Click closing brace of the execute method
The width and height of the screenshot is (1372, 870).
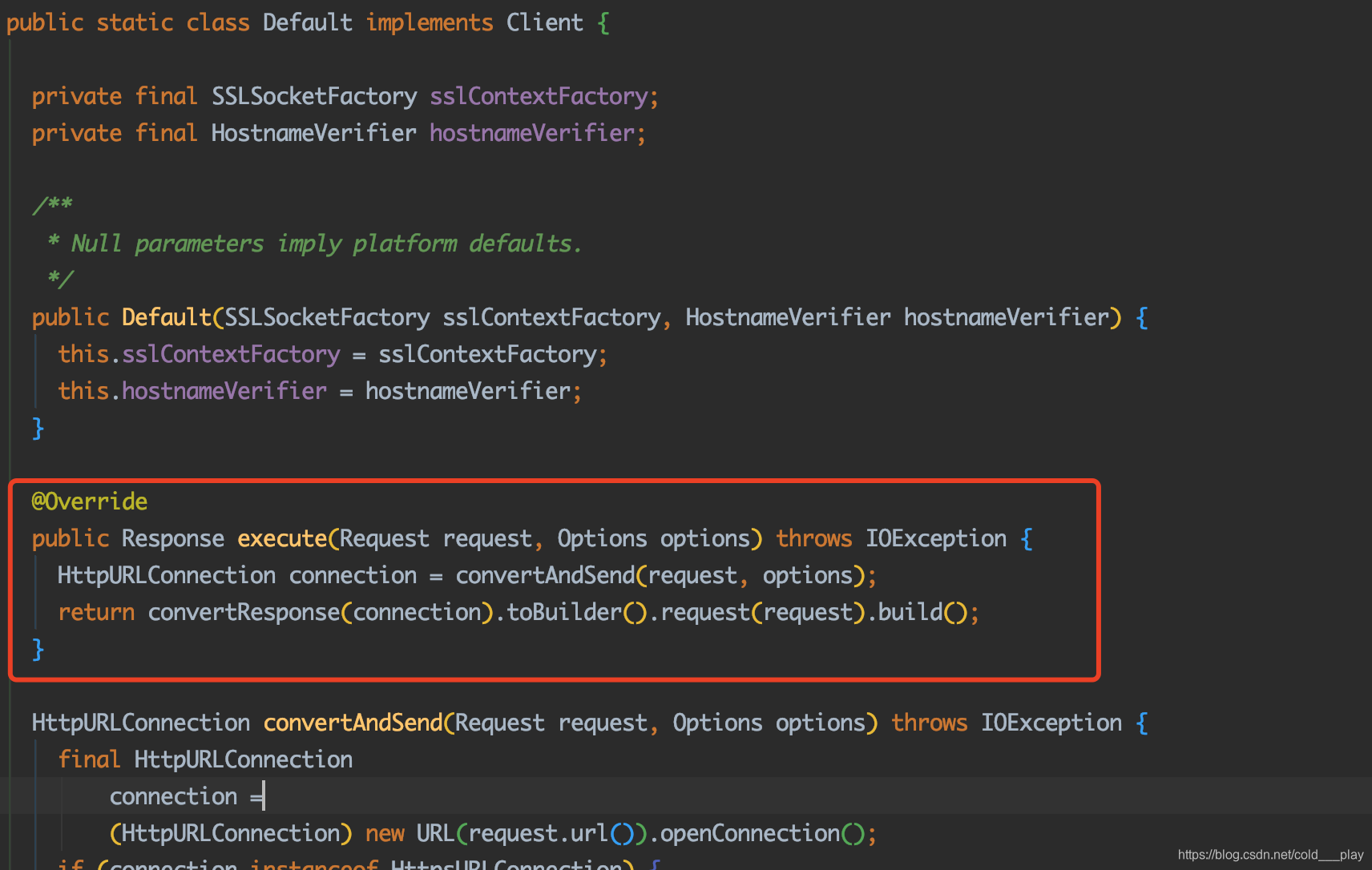38,649
